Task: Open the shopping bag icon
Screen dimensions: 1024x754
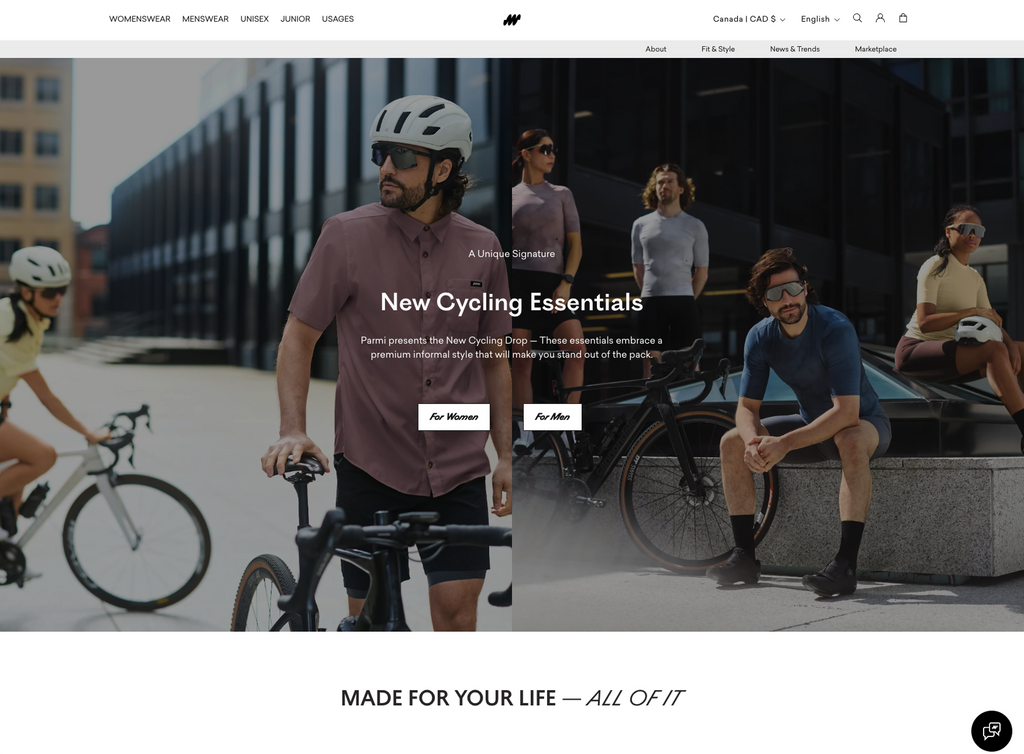Action: click(903, 18)
